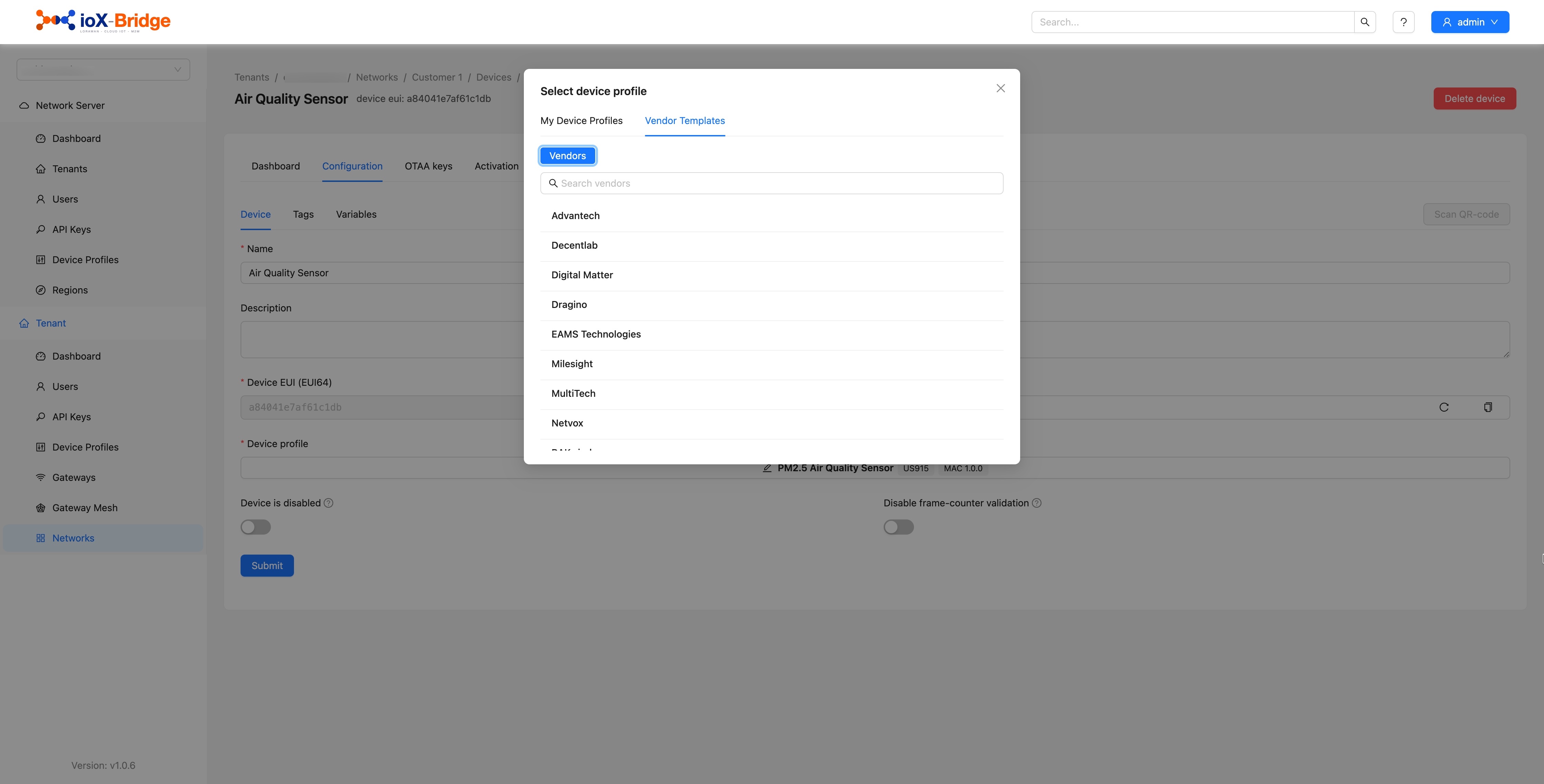The image size is (1544, 784).
Task: Open Regions compass icon
Action: click(x=41, y=290)
